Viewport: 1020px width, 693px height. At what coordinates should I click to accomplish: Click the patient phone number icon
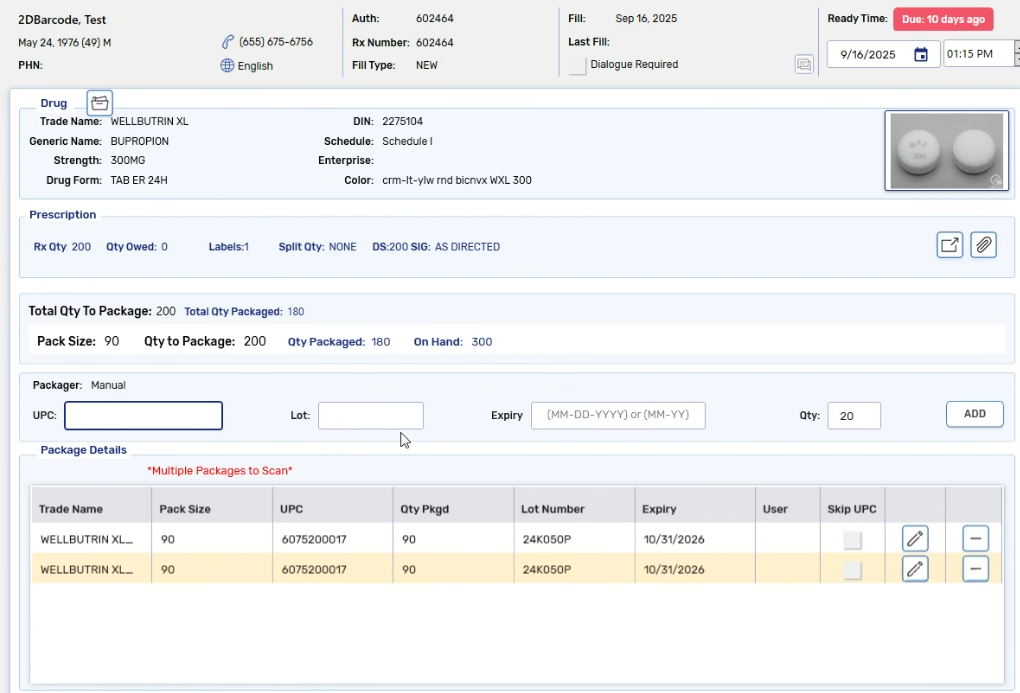pyautogui.click(x=228, y=42)
